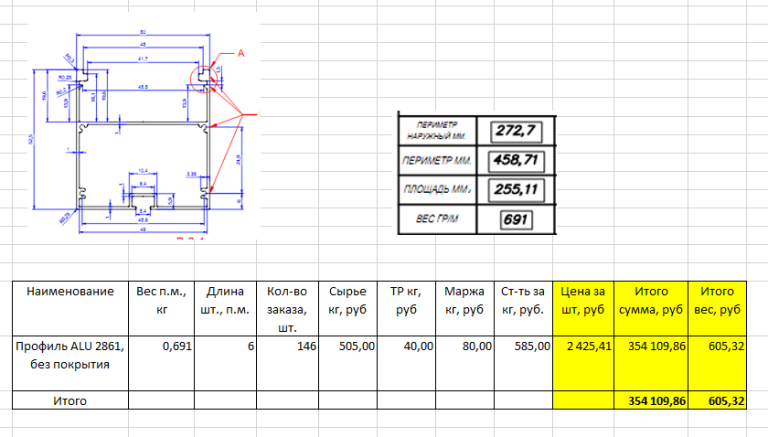This screenshot has width=768, height=437.
Task: Select 605,32 in the profile row
Action: pyautogui.click(x=718, y=364)
